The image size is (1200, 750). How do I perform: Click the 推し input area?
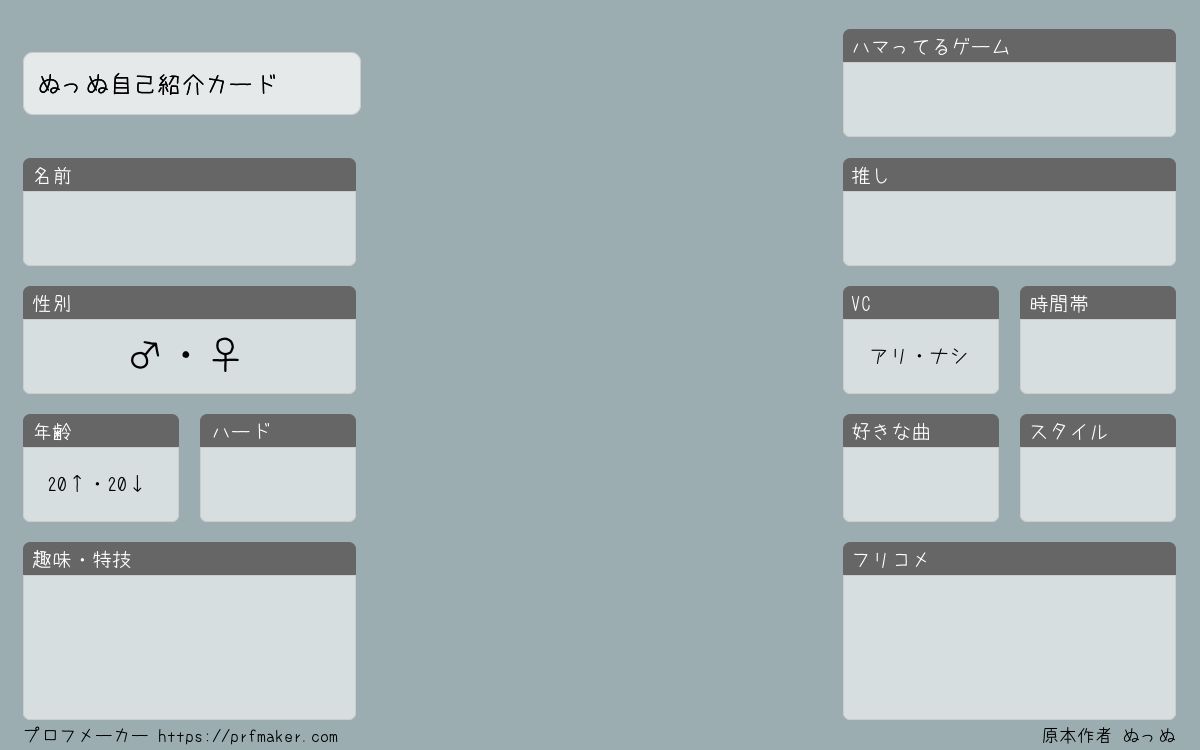click(x=1009, y=228)
